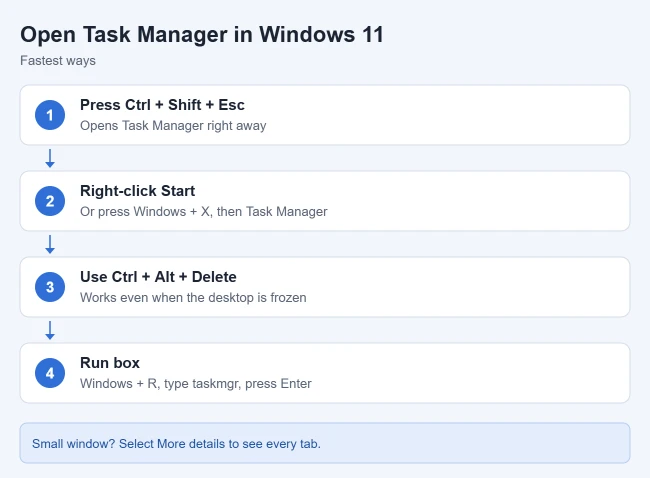Click 'Windows + R, type taskmgr, press Enter' text
The height and width of the screenshot is (478, 650).
pyautogui.click(x=196, y=383)
